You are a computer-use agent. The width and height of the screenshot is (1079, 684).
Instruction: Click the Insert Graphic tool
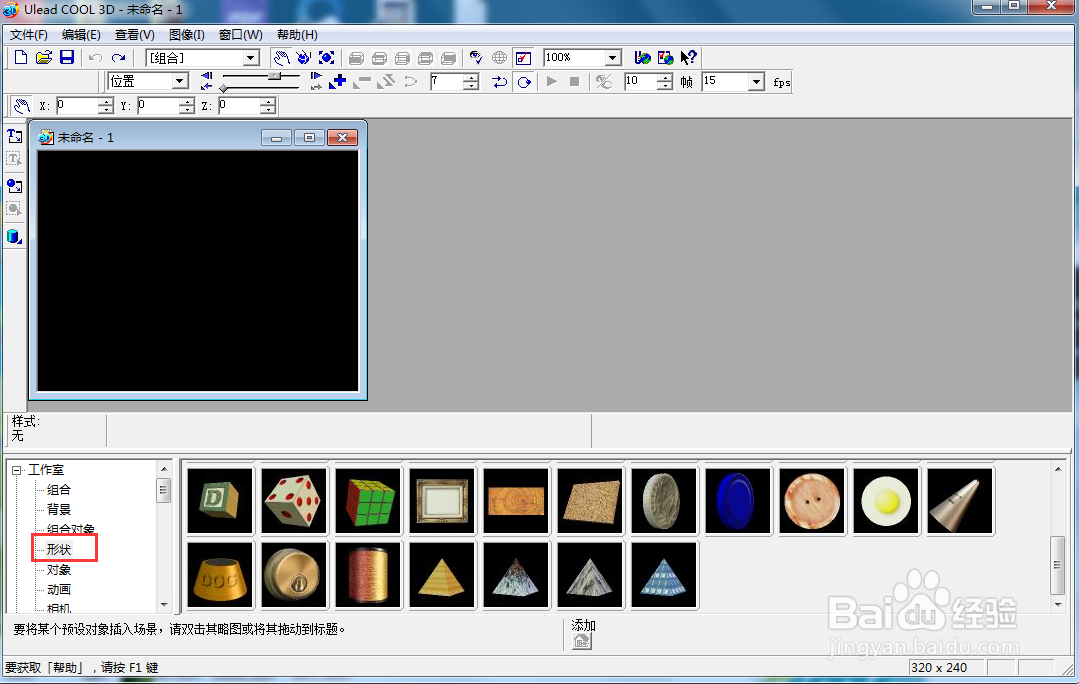click(14, 186)
